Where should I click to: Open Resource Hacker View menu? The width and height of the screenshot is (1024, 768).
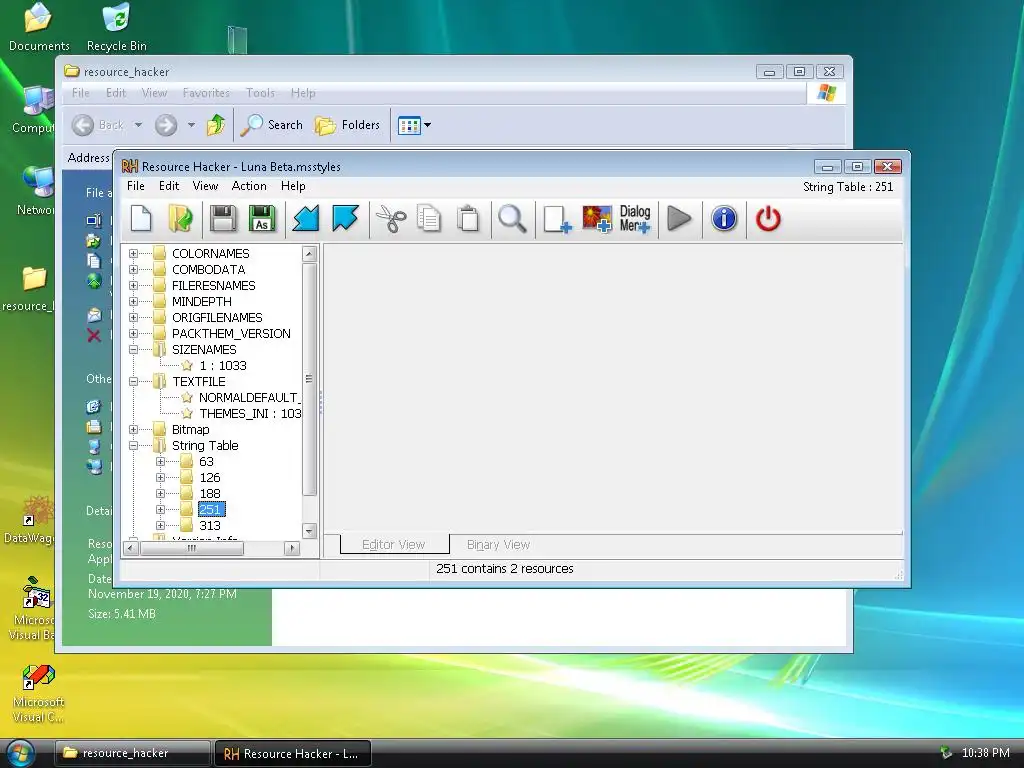205,186
